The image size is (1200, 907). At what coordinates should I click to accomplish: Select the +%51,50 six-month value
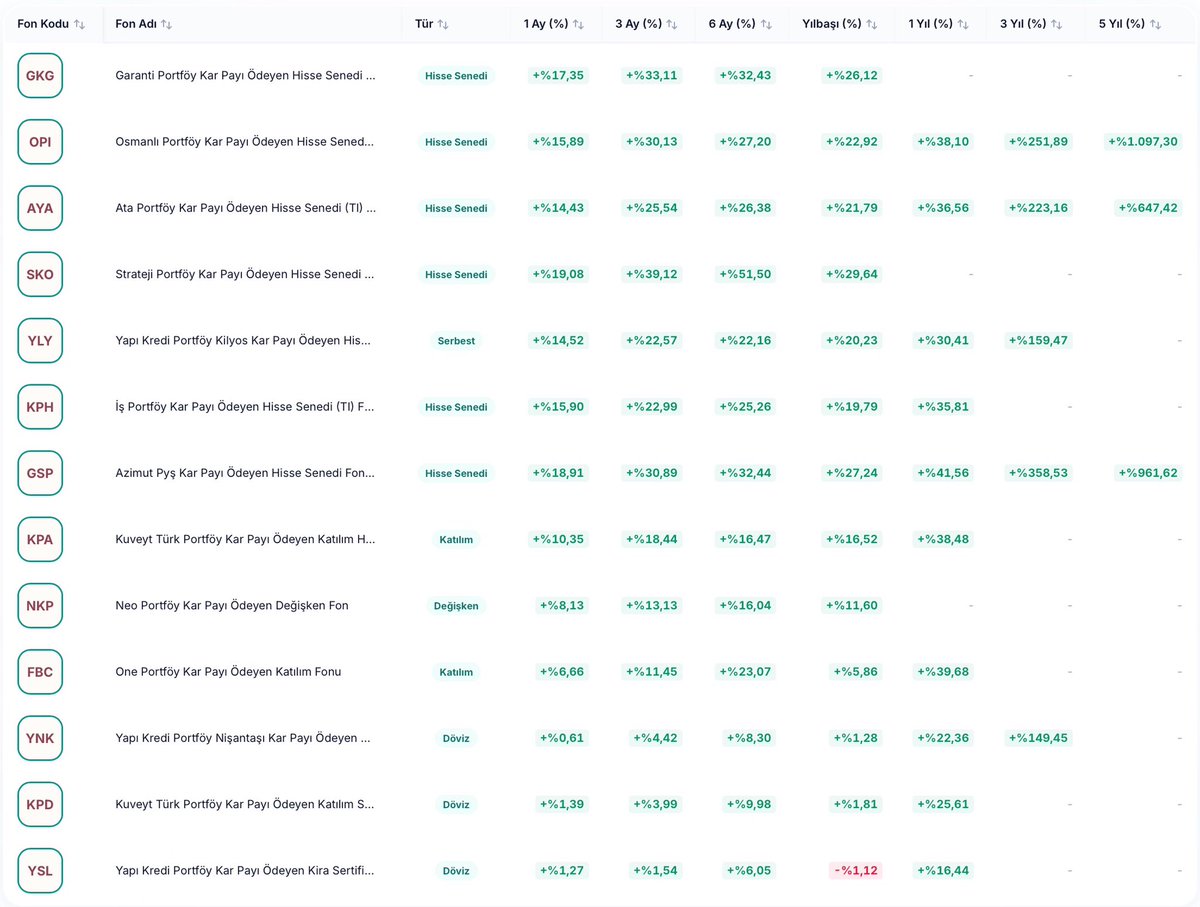[746, 274]
